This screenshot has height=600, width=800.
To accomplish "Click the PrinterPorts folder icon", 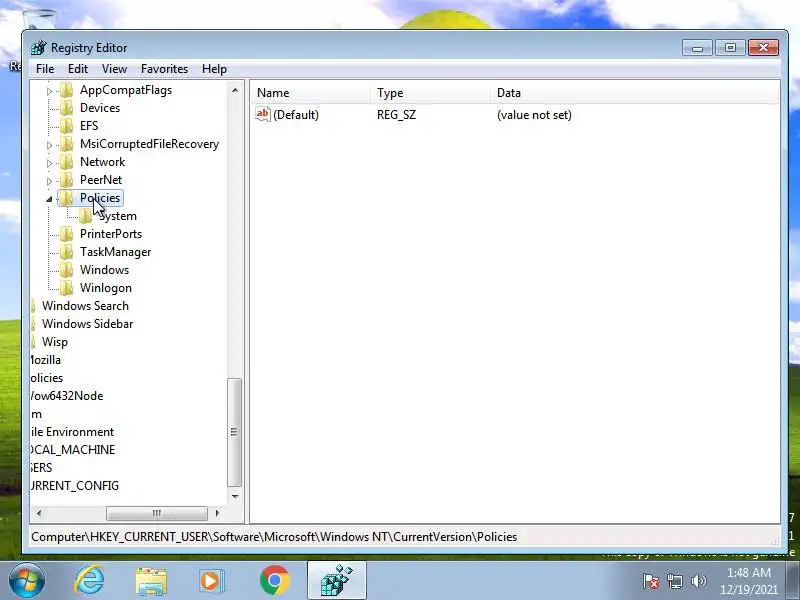I will (x=66, y=234).
